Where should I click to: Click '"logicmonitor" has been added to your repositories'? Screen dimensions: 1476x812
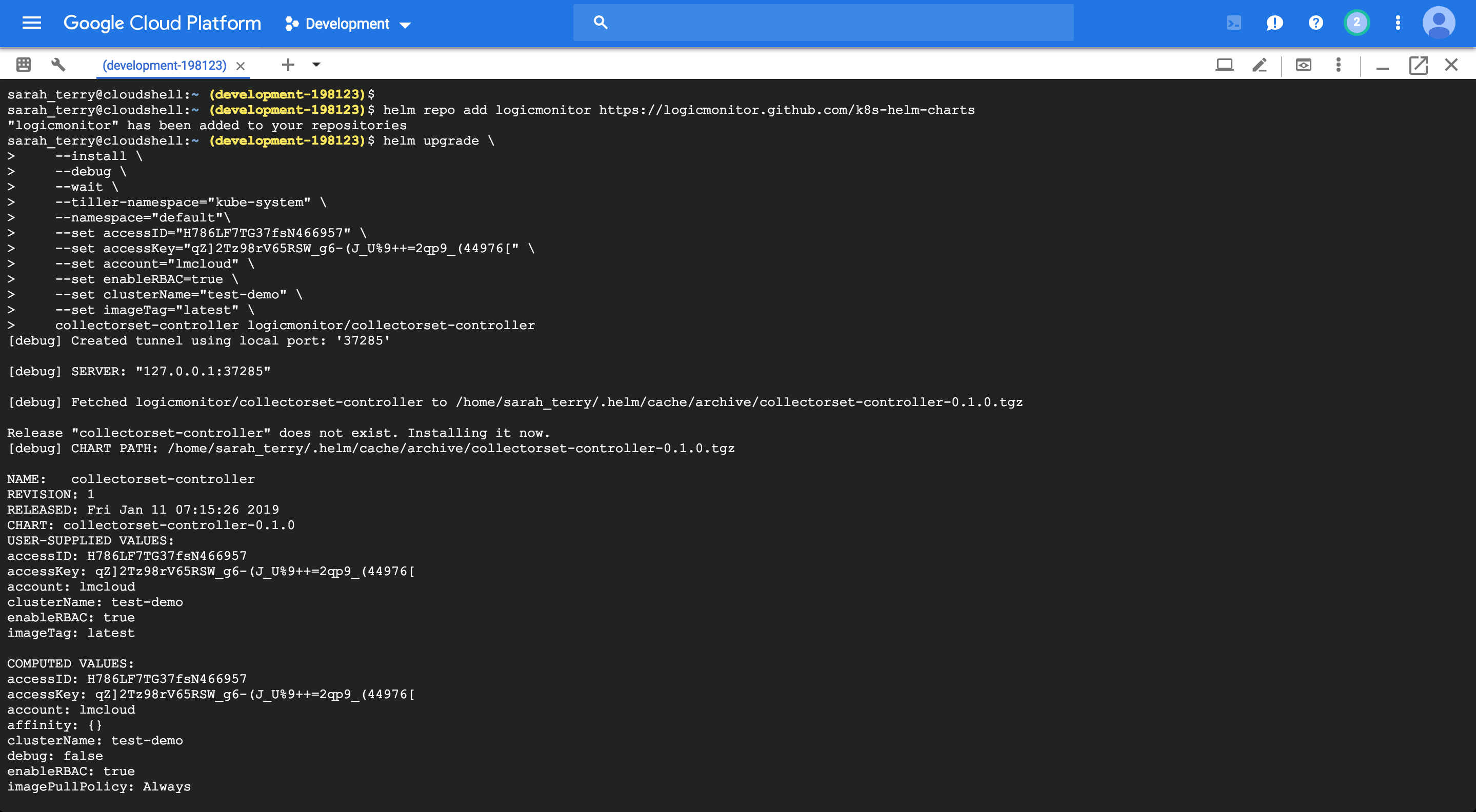pos(207,126)
